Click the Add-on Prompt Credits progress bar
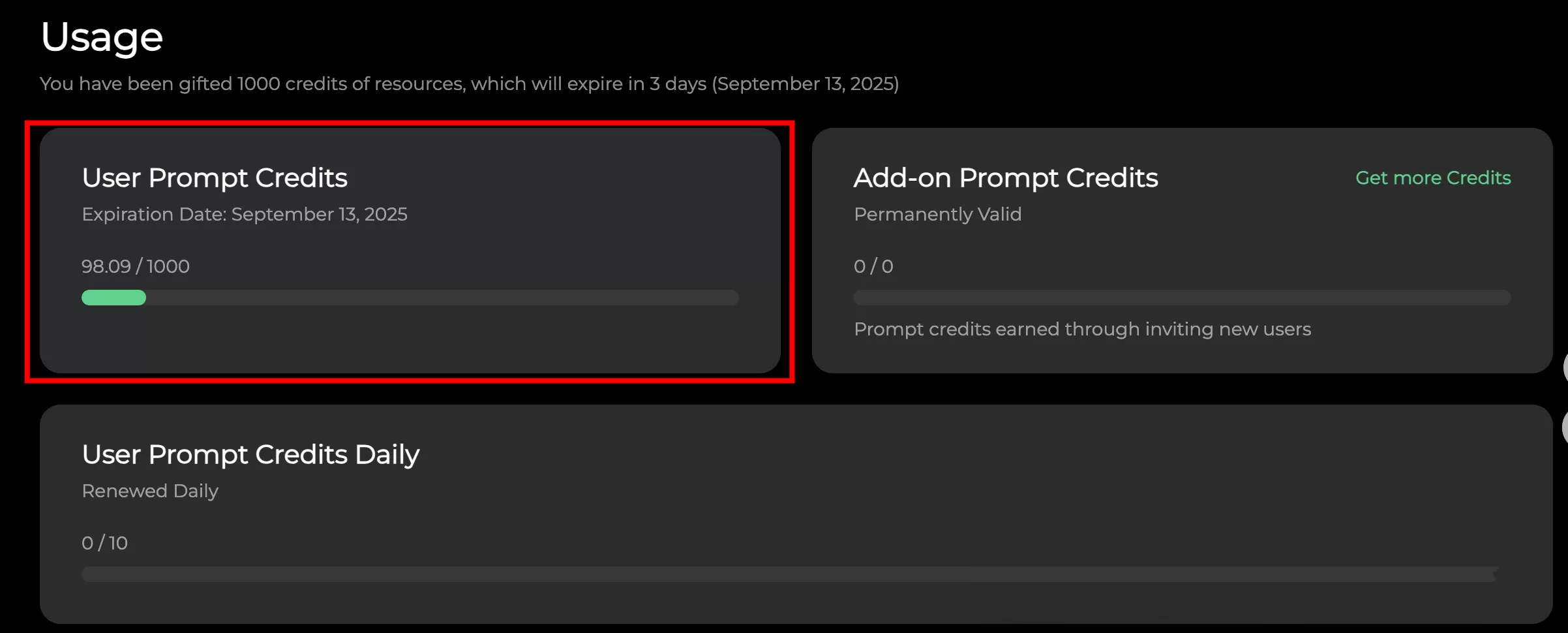Screen dimensions: 1568x633 click(1182, 298)
